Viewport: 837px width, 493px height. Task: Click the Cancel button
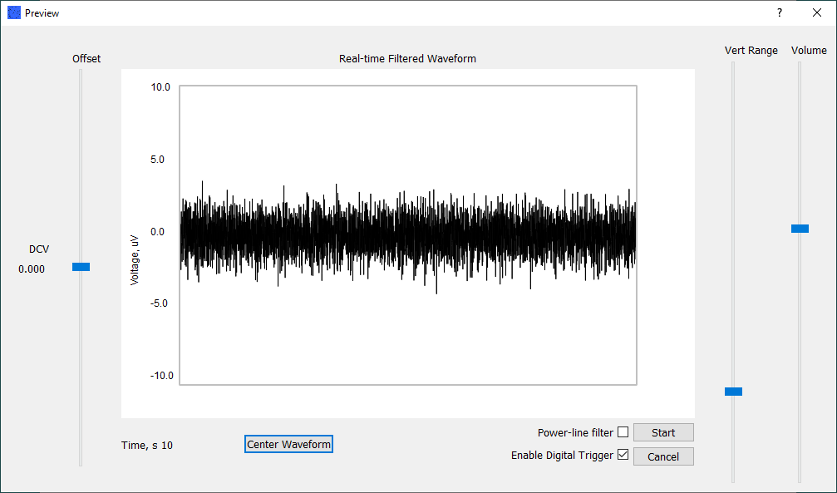663,456
